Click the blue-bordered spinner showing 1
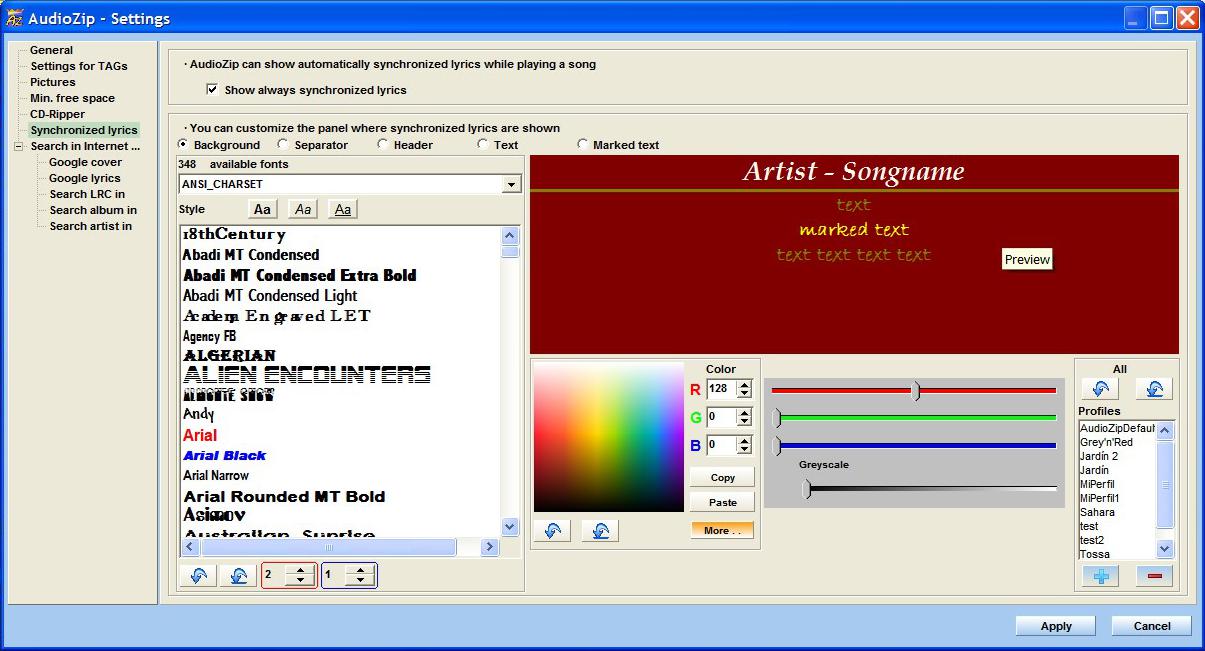 [349, 575]
